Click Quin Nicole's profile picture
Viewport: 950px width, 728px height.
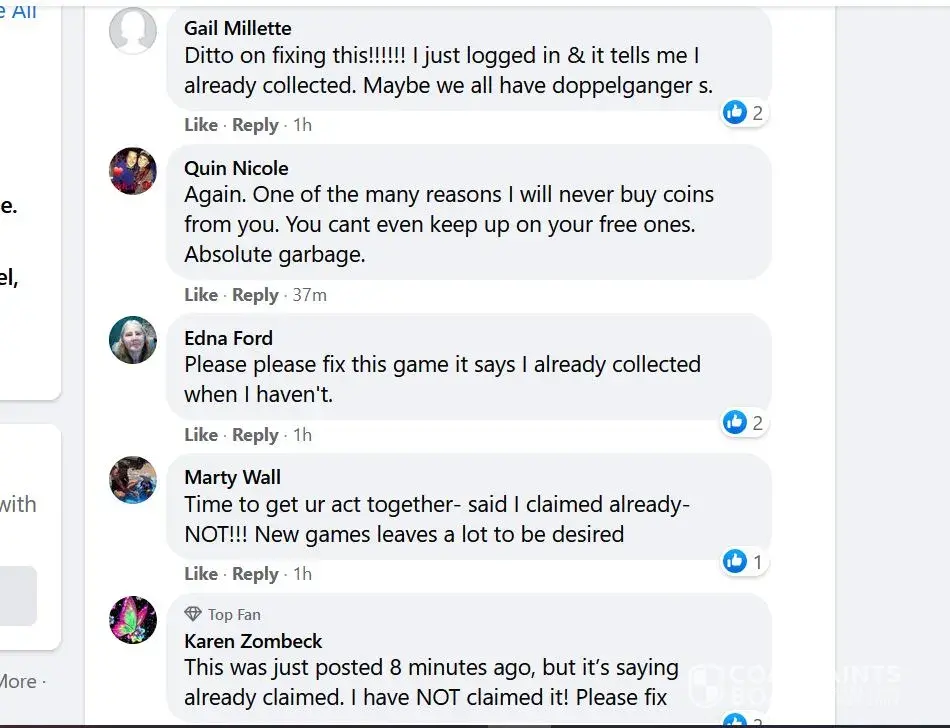[x=133, y=171]
